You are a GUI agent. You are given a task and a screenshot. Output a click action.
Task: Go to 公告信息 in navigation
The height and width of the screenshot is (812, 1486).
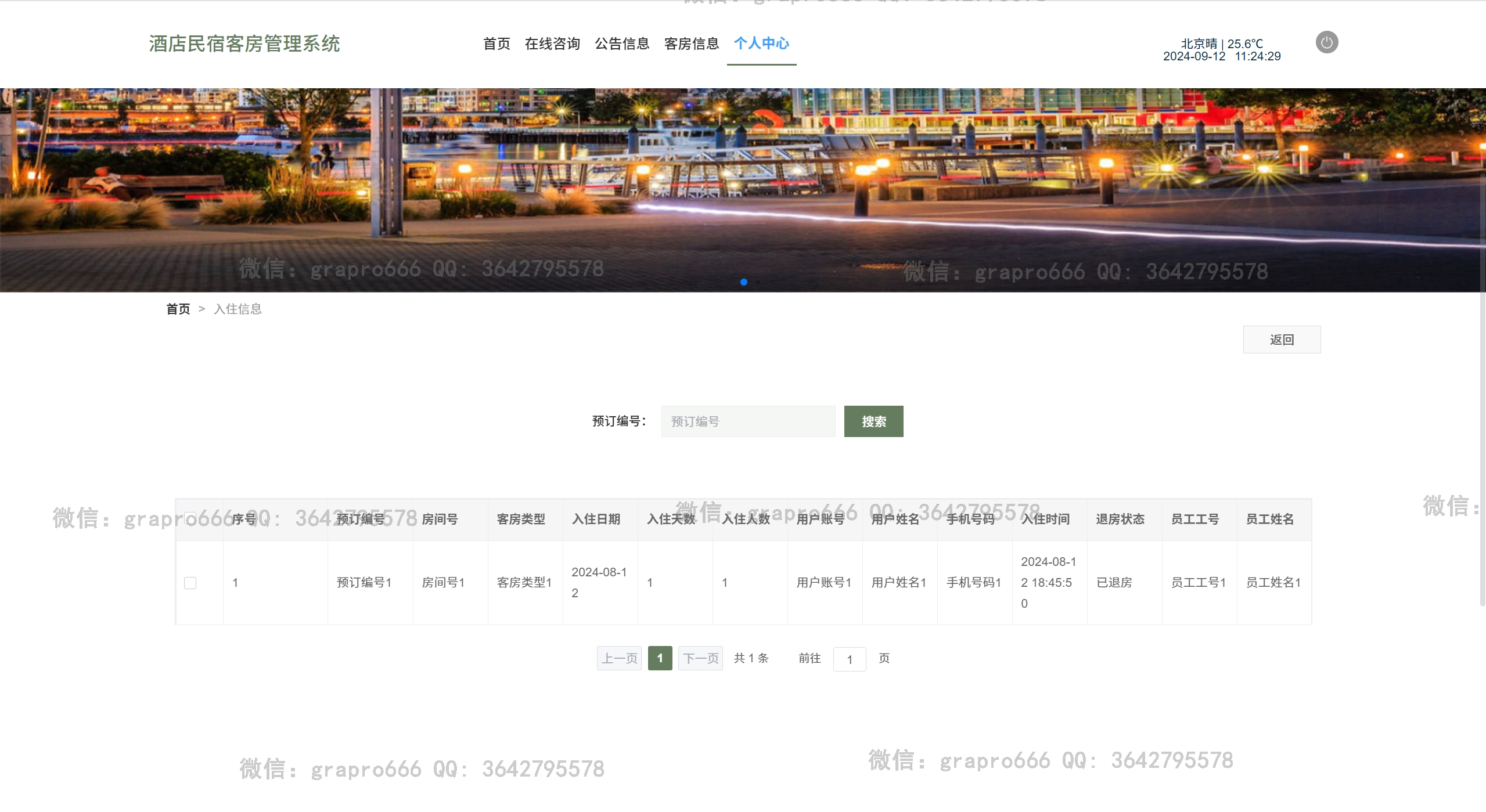point(622,44)
